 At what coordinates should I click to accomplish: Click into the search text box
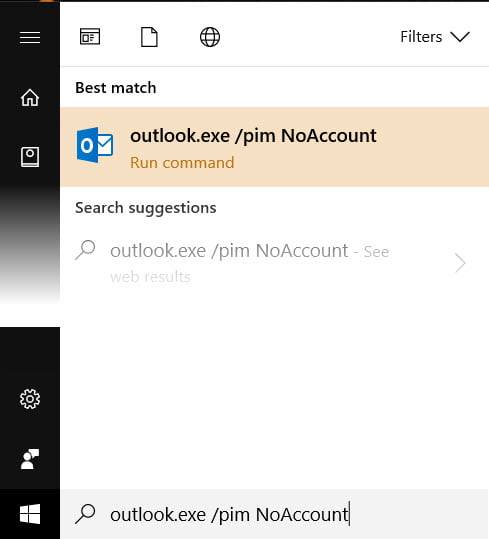tap(275, 514)
